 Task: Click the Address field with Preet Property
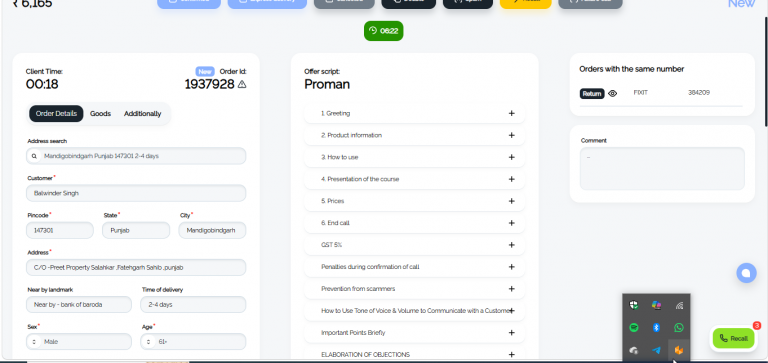[136, 267]
